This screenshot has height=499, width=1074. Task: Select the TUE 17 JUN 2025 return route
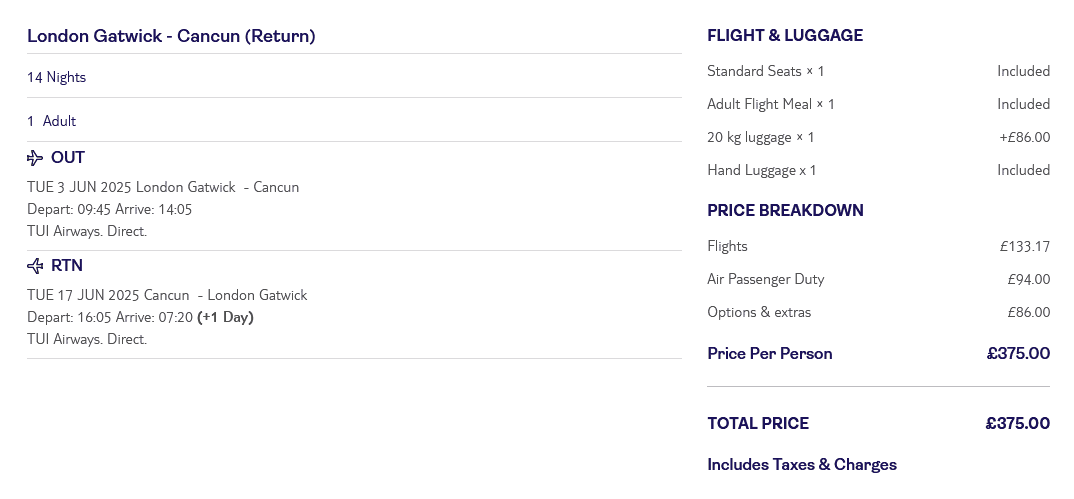coord(167,295)
